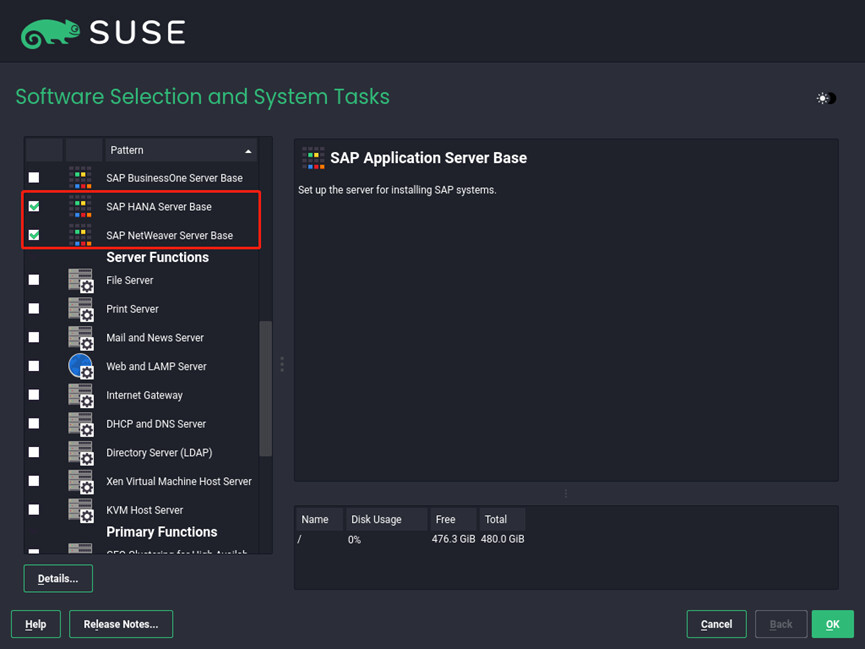
Task: Click the Free column header
Action: tap(453, 519)
